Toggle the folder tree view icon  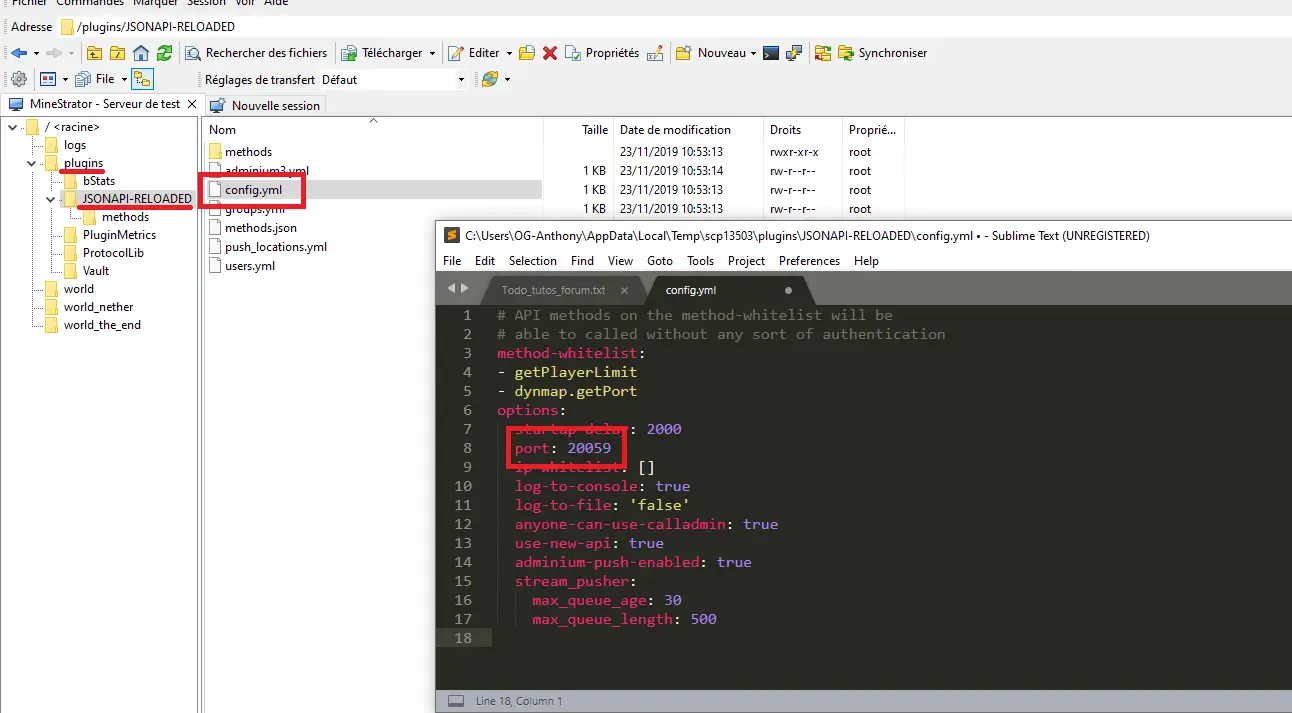click(x=142, y=79)
